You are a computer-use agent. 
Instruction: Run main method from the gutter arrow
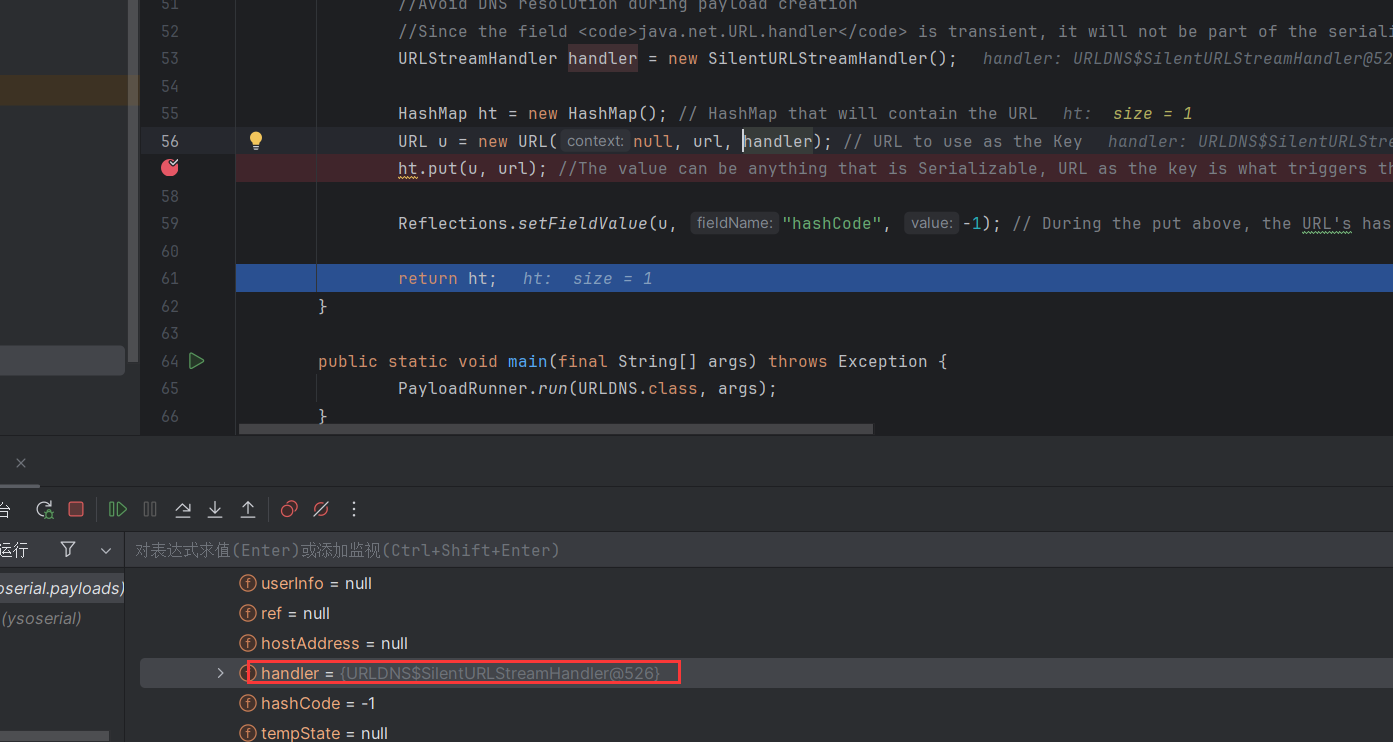[x=197, y=360]
